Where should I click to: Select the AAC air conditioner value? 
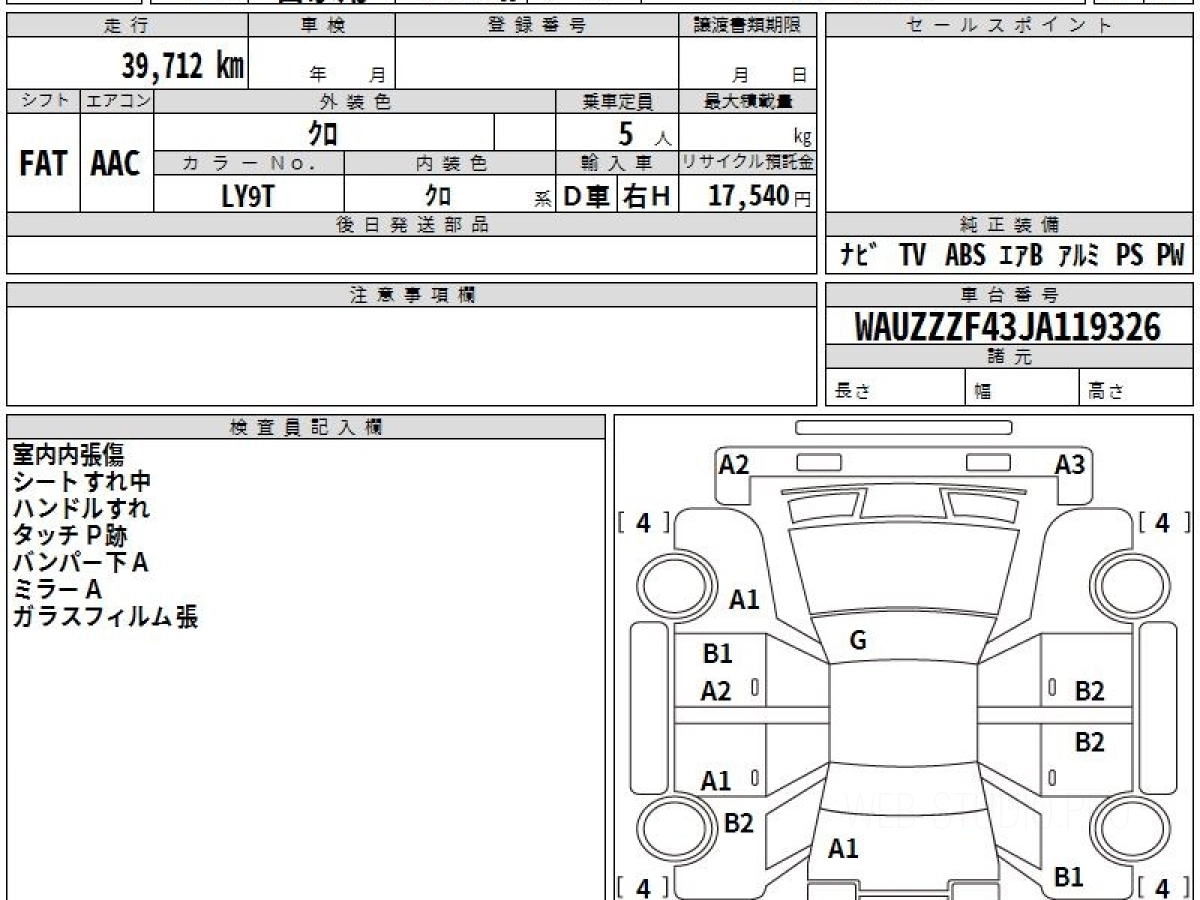pos(116,164)
